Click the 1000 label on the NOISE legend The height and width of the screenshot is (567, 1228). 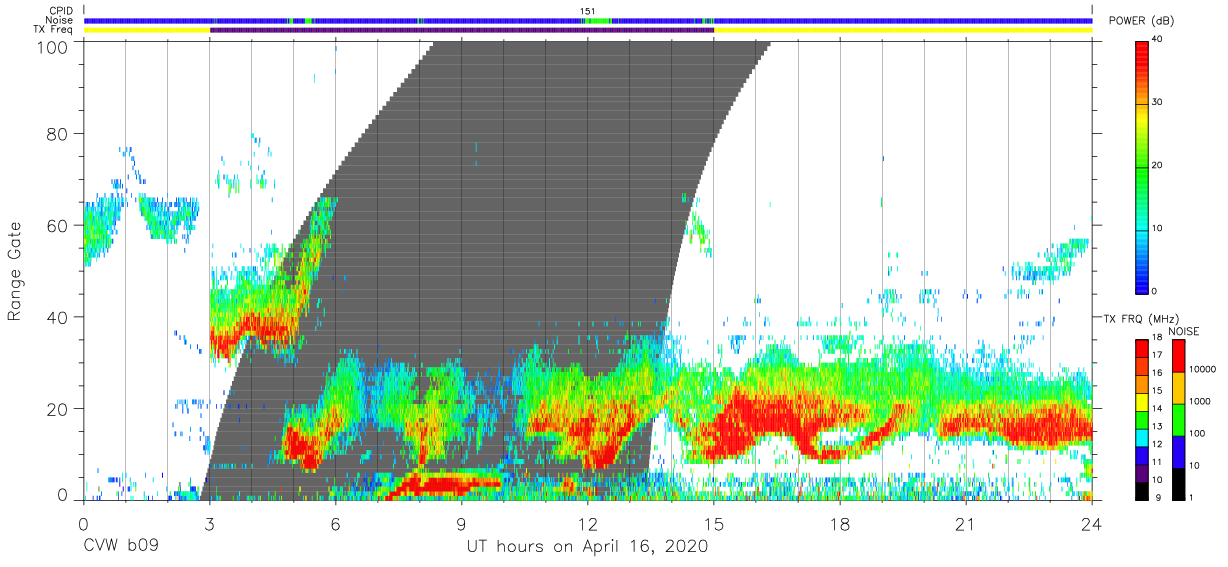[1200, 401]
